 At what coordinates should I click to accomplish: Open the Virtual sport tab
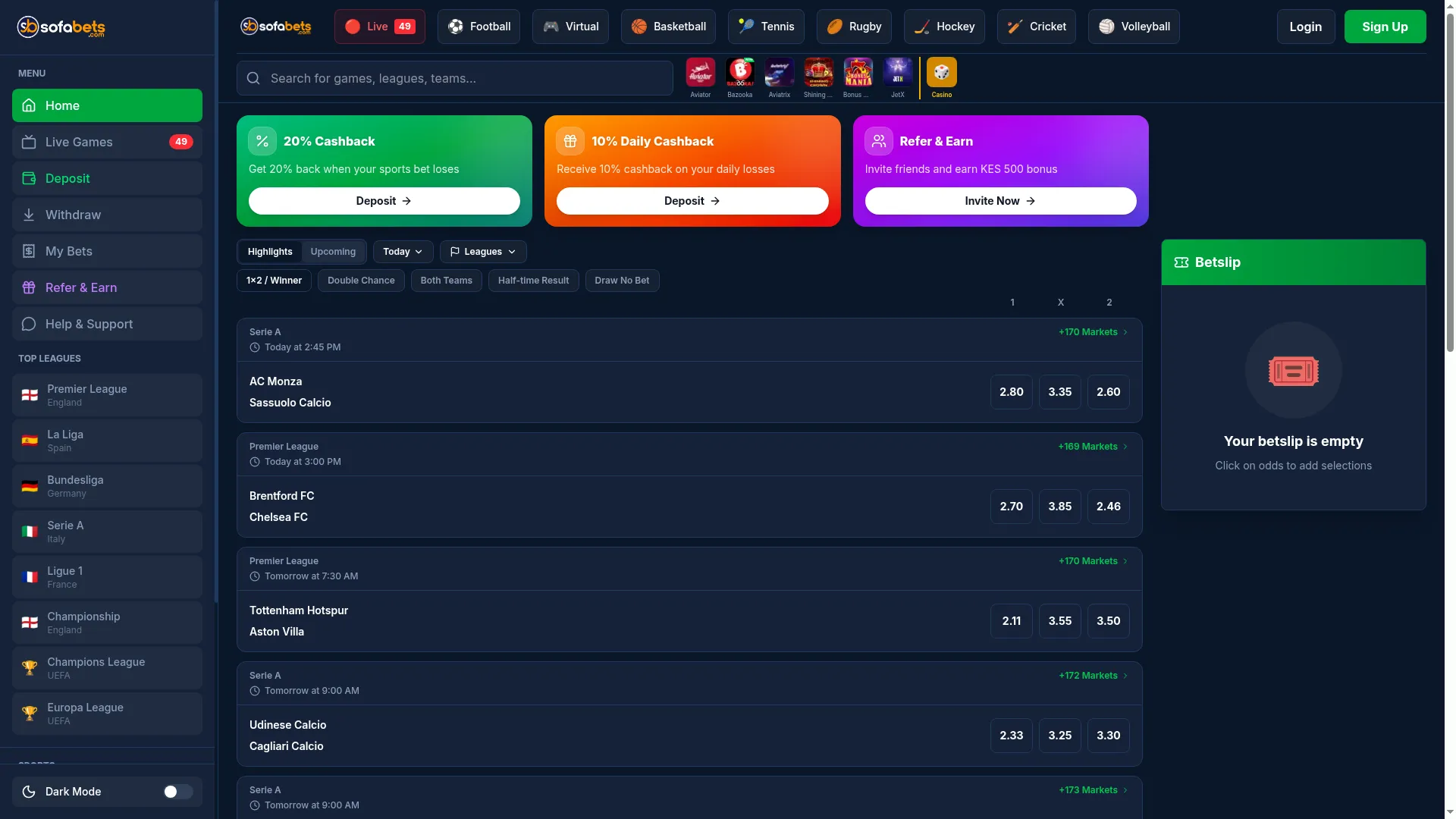point(570,27)
